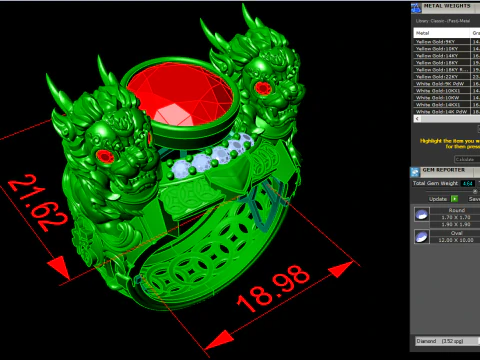Image resolution: width=480 pixels, height=360 pixels.
Task: Click the Update button in Gem Reporter
Action: point(438,199)
